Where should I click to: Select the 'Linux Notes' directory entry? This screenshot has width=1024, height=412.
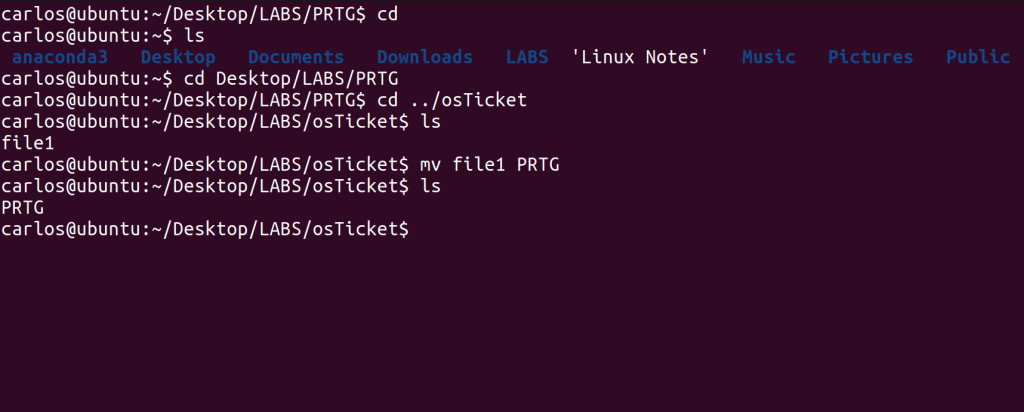(640, 57)
